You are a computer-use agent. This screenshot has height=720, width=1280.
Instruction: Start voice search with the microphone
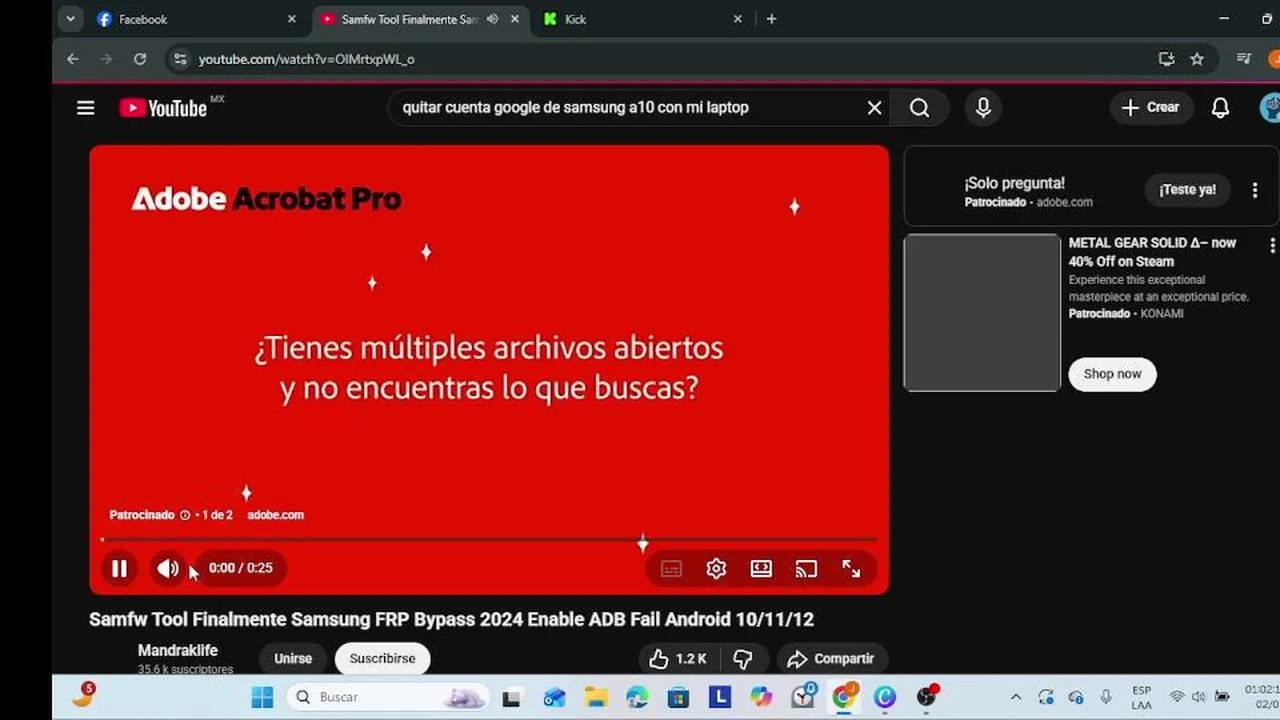pos(983,108)
